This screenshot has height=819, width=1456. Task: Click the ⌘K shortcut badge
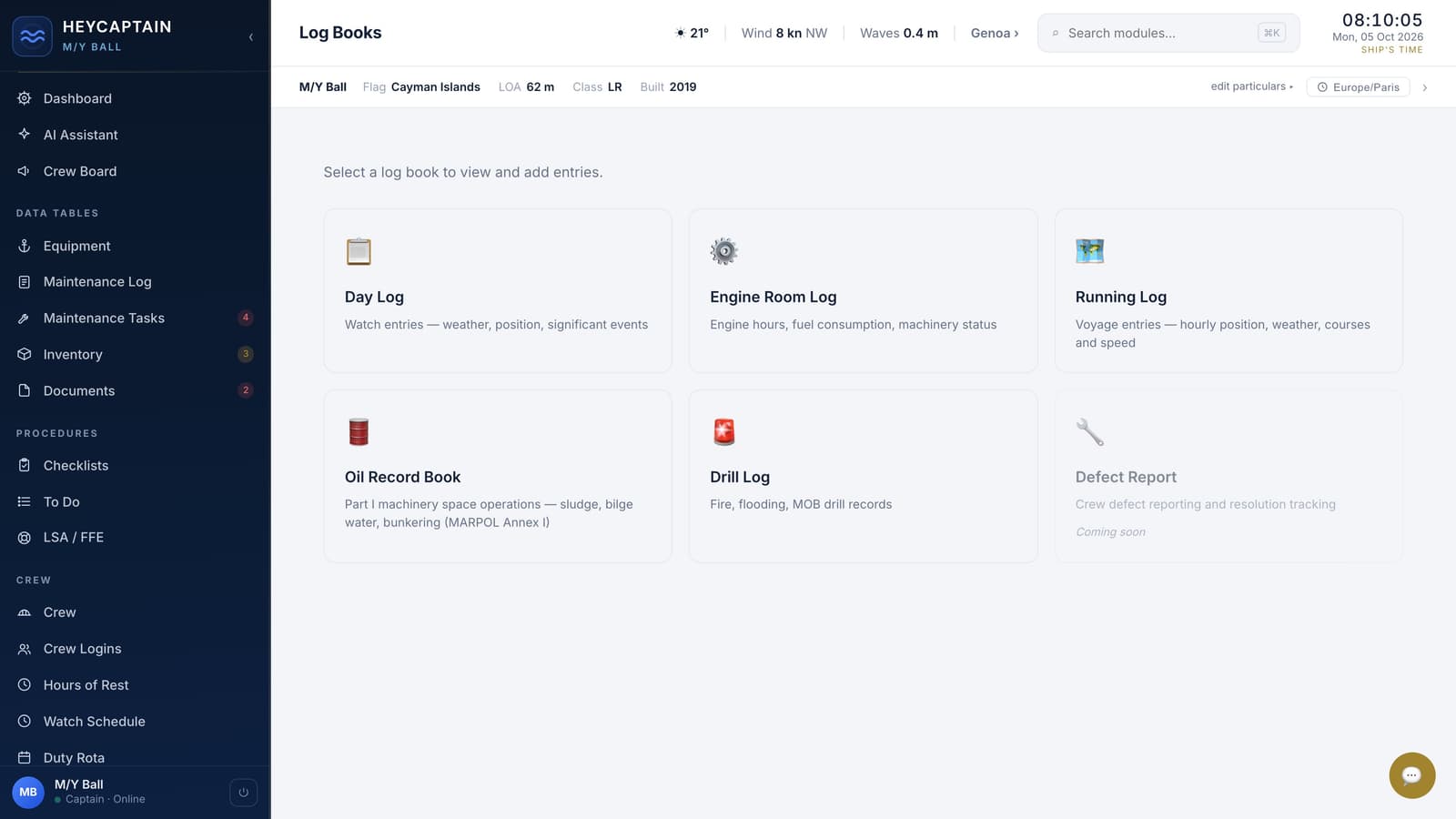pyautogui.click(x=1271, y=33)
